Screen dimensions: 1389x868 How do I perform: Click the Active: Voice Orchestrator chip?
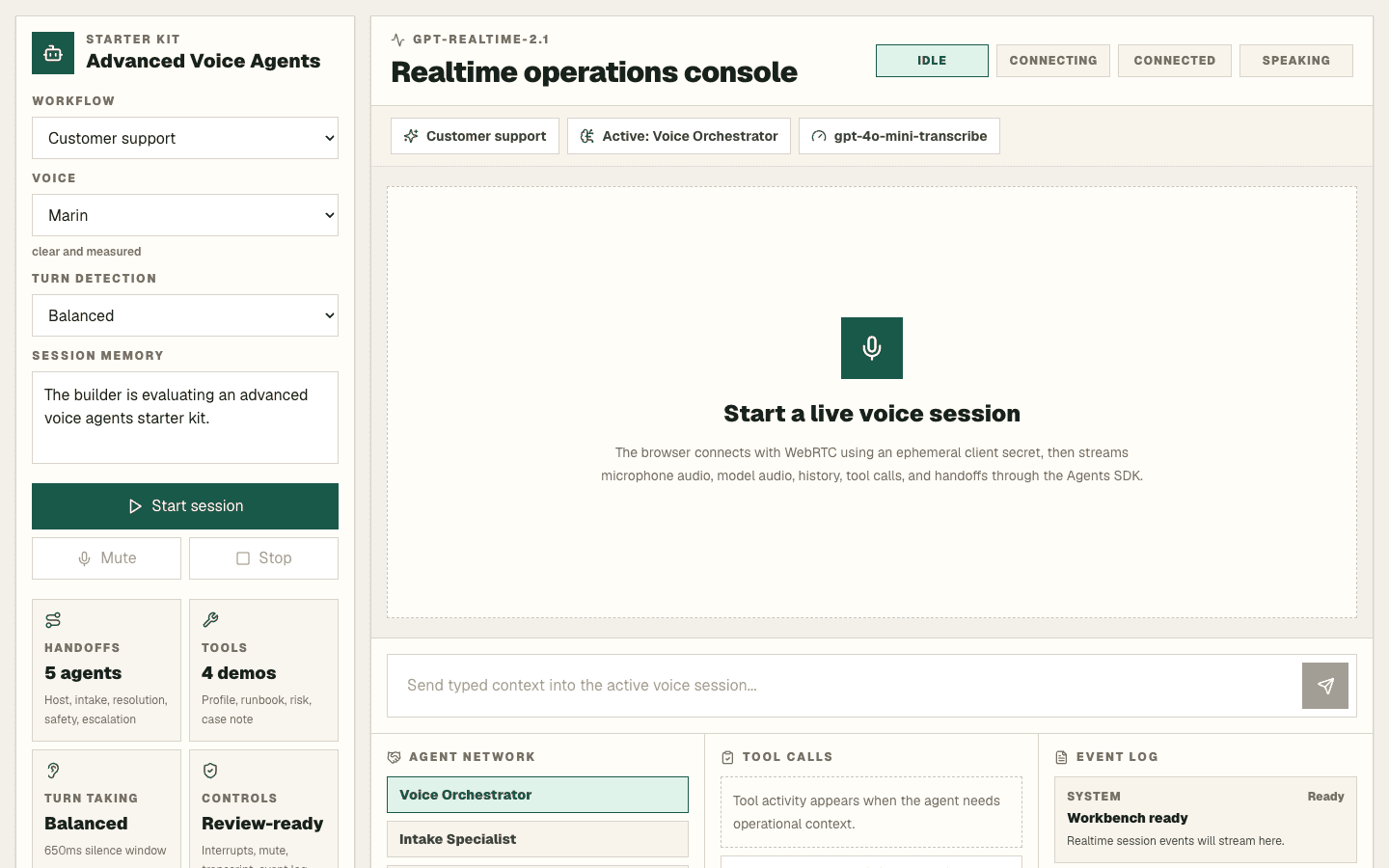679,136
